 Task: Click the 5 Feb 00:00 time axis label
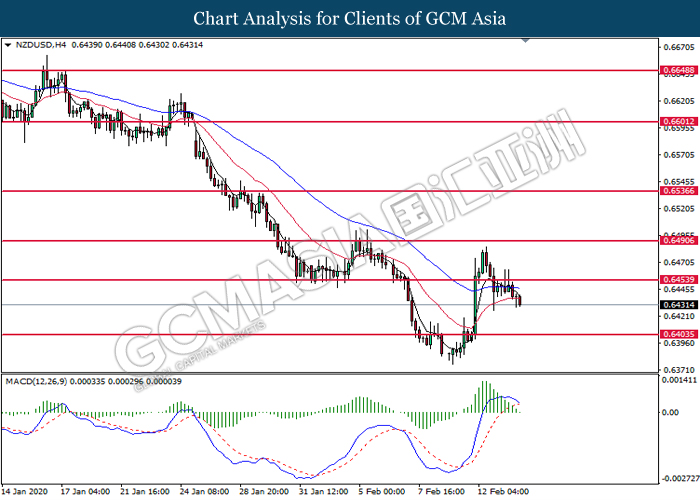[381, 492]
